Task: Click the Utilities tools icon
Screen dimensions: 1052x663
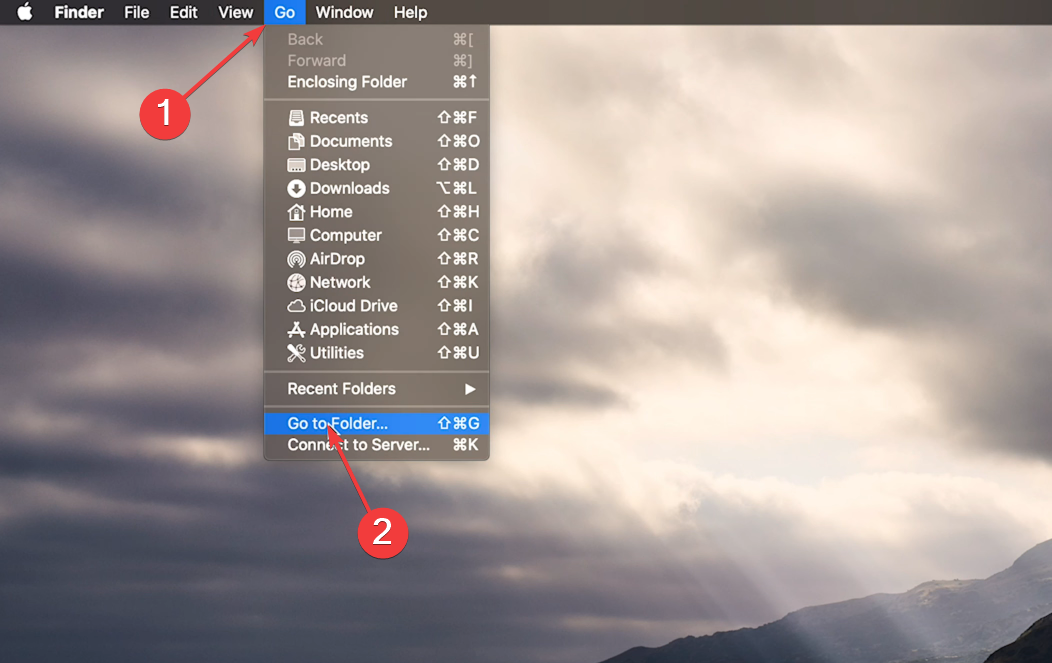Action: pyautogui.click(x=296, y=352)
